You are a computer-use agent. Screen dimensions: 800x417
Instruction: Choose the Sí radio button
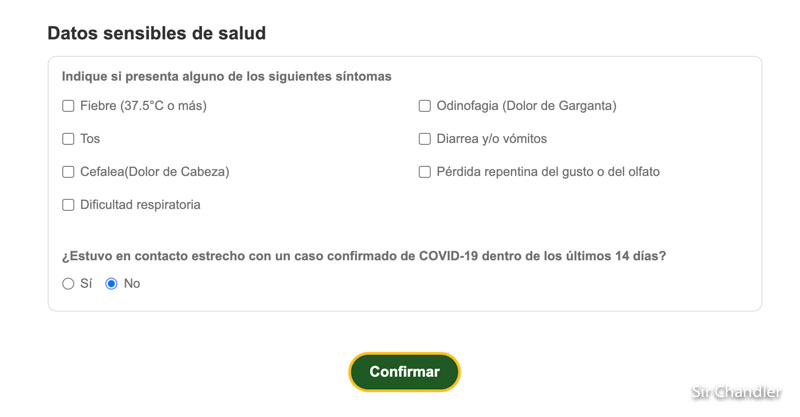68,284
